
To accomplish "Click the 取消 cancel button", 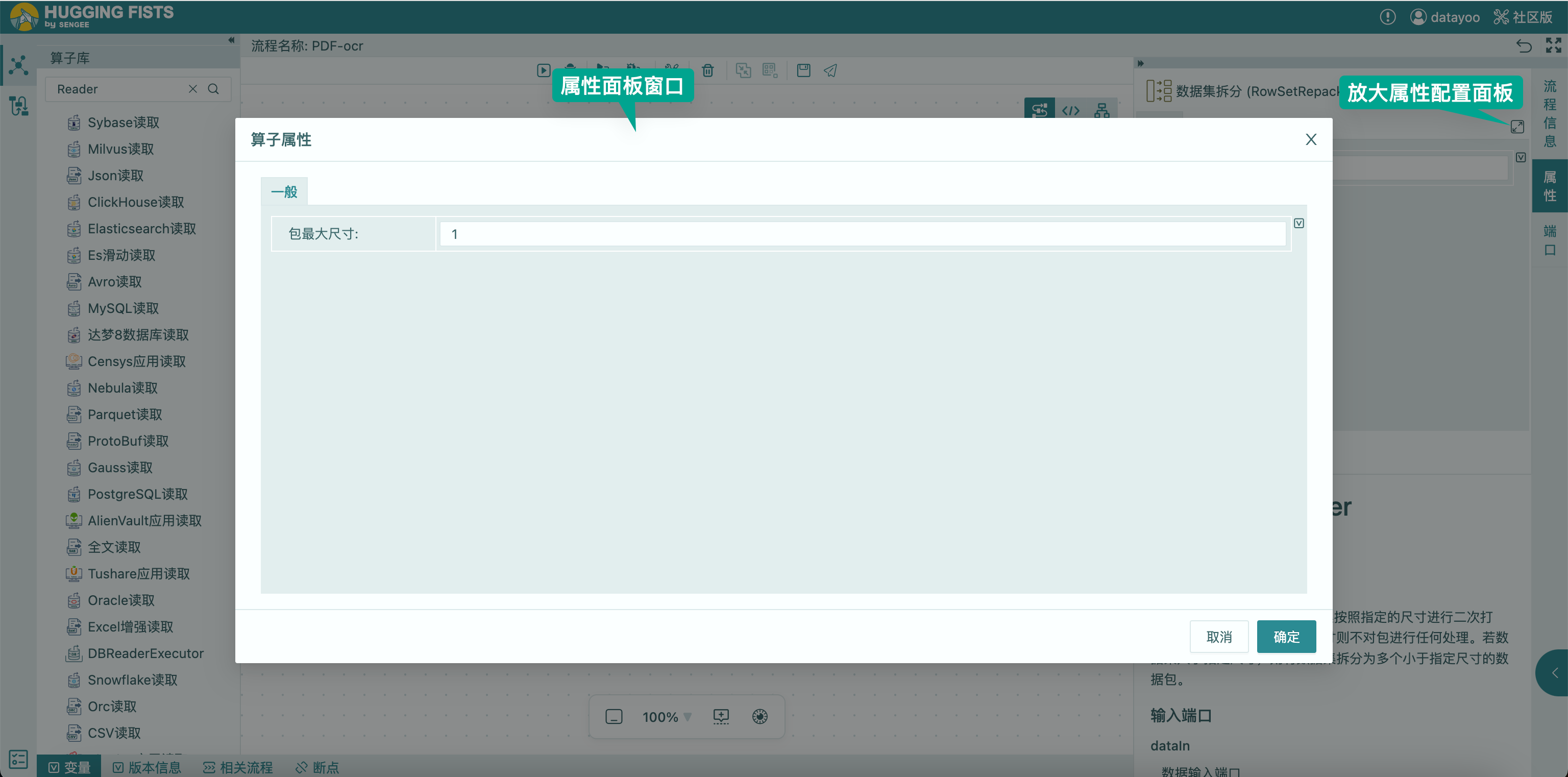I will pyautogui.click(x=1218, y=636).
